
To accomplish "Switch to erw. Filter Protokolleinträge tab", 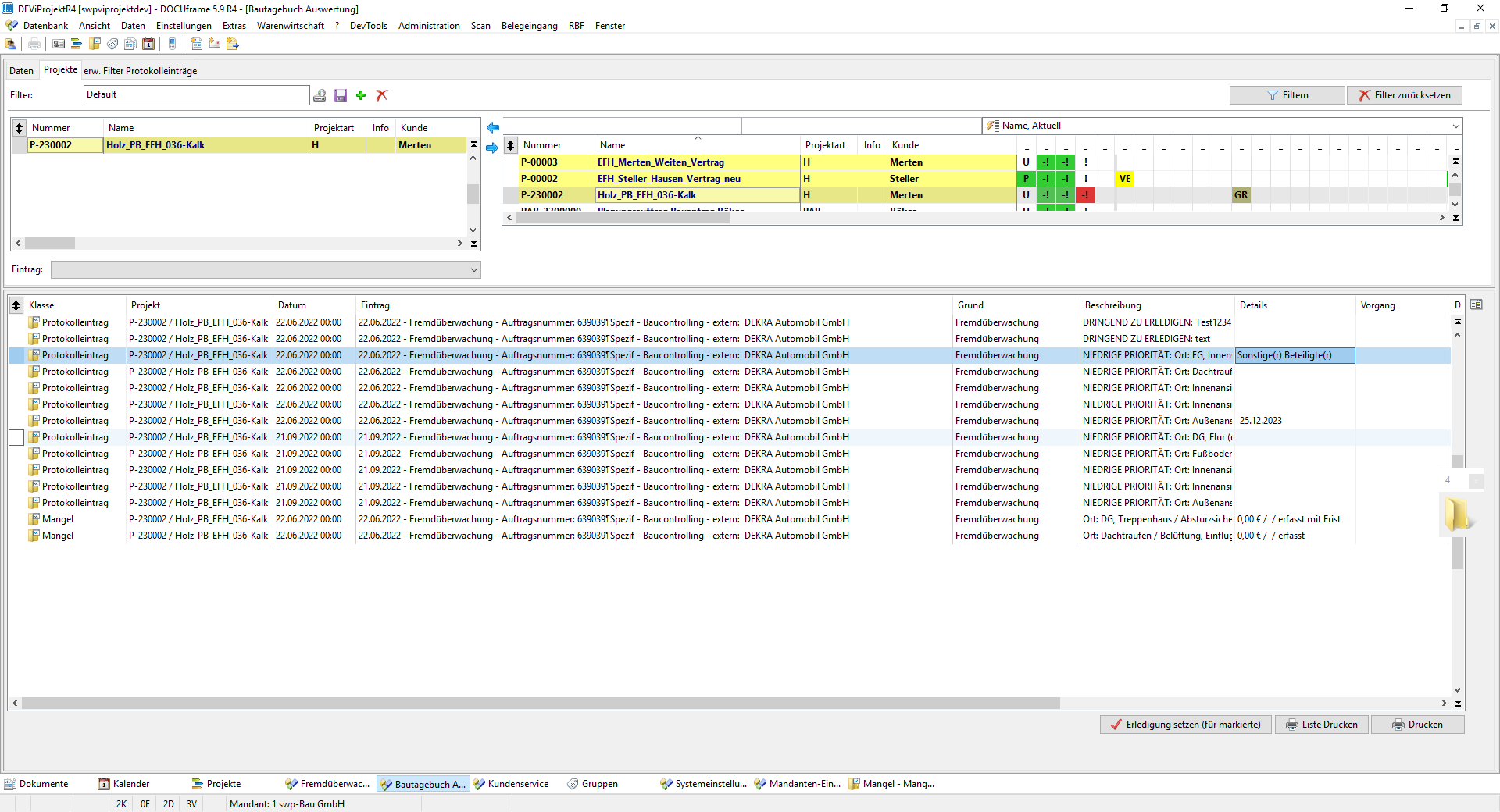I will click(141, 71).
